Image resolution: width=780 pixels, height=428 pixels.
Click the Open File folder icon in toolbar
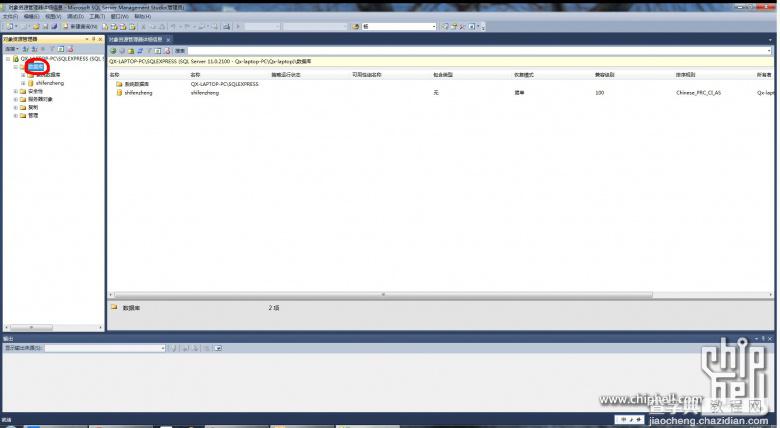pyautogui.click(x=36, y=26)
